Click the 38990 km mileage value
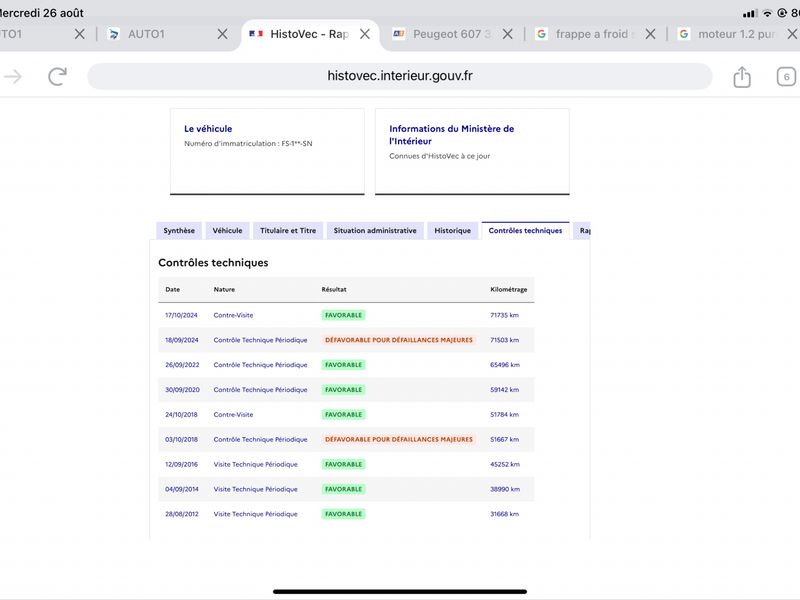800x600 pixels. coord(505,489)
